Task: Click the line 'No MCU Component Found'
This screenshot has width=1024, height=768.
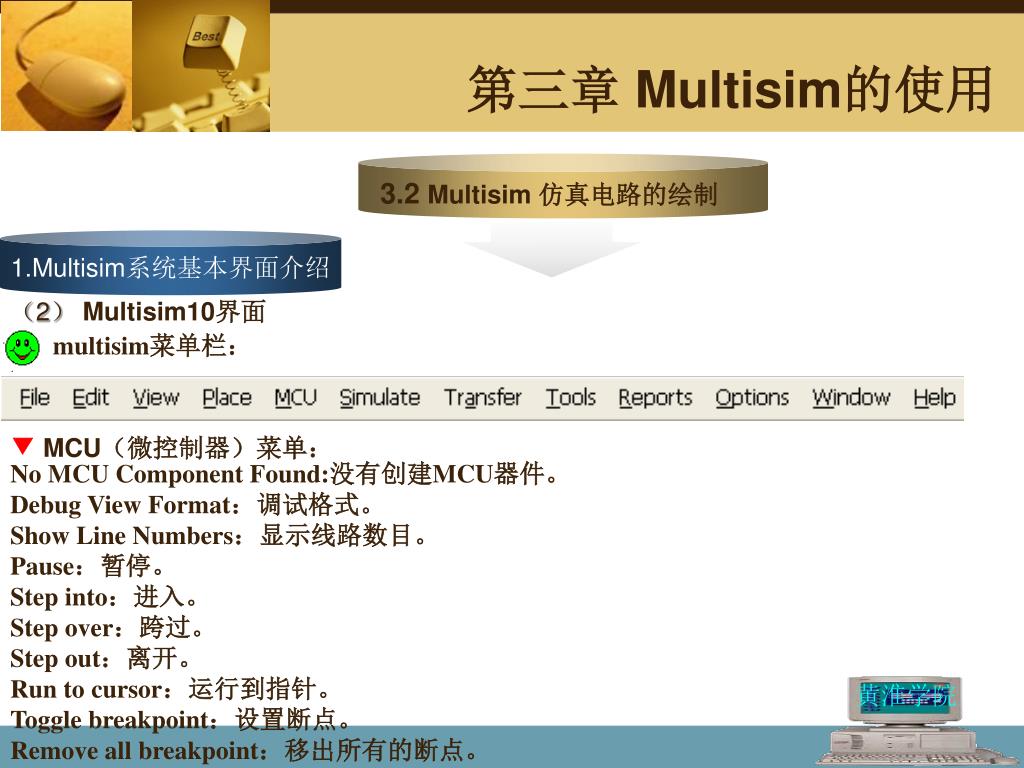Action: click(285, 474)
